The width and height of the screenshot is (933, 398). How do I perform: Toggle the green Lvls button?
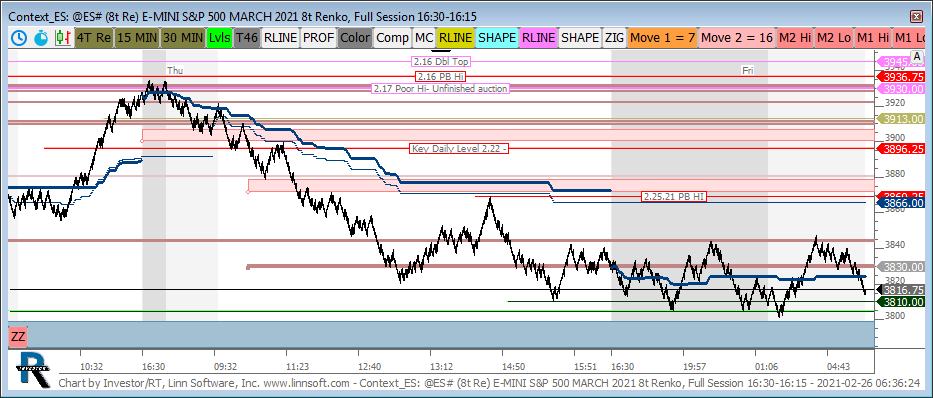(x=219, y=37)
